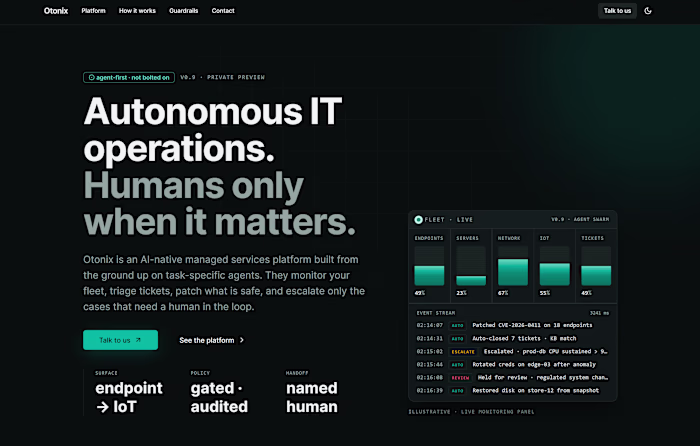Screen dimensions: 700x446
Task: Click the ESCALATE tag at 02:15:02
Action: click(463, 352)
